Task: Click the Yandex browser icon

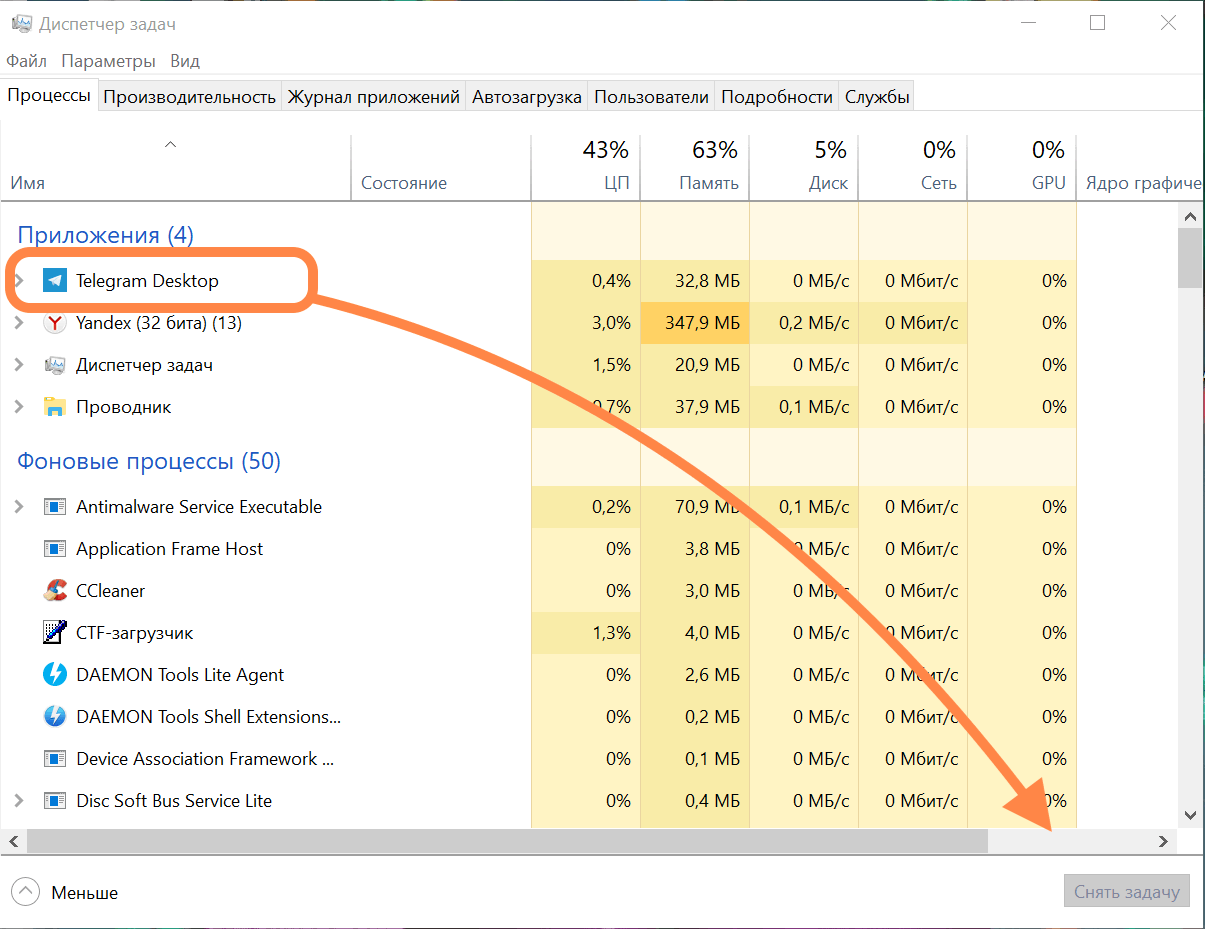Action: [x=55, y=323]
